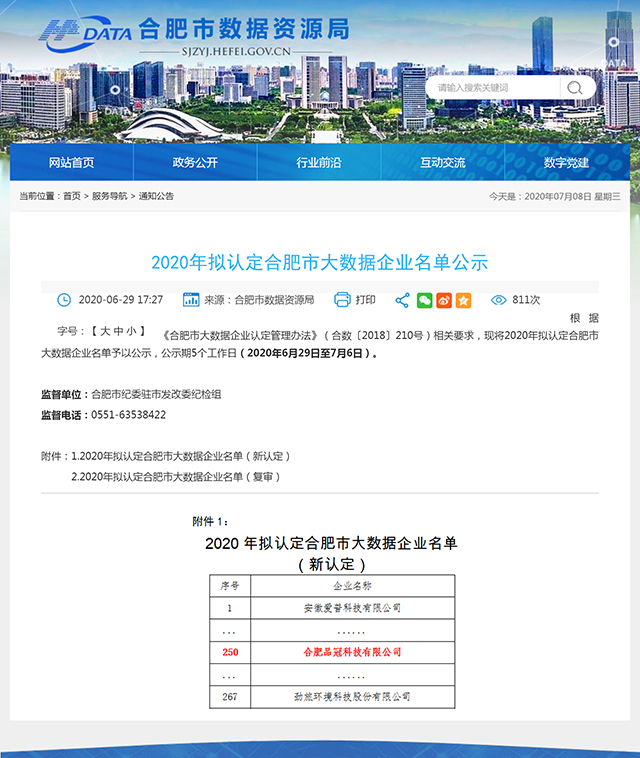Viewport: 640px width, 758px height.
Task: Expand the 互动交流 navigation menu
Action: (x=442, y=162)
